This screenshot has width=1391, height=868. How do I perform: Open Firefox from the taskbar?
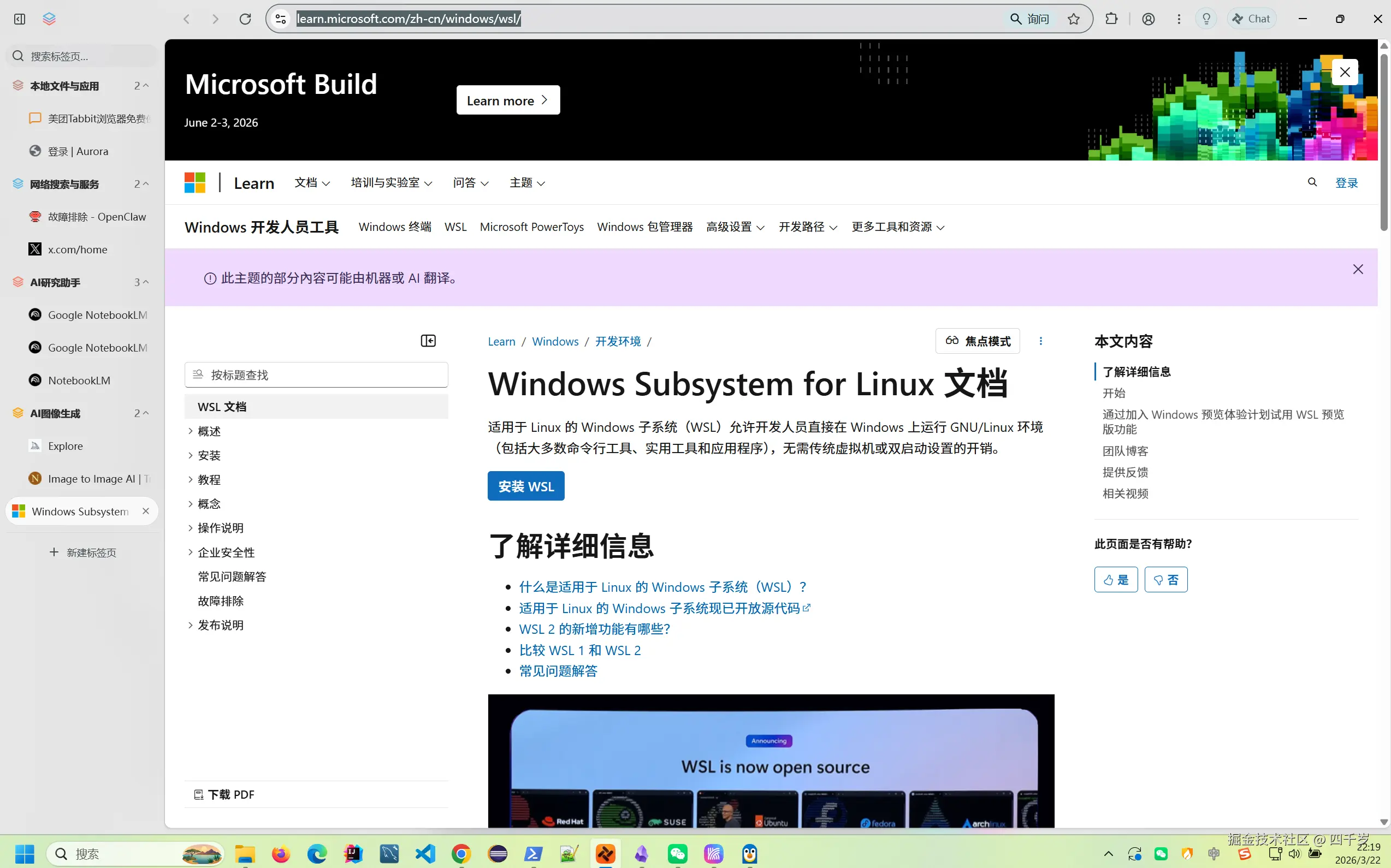(280, 854)
